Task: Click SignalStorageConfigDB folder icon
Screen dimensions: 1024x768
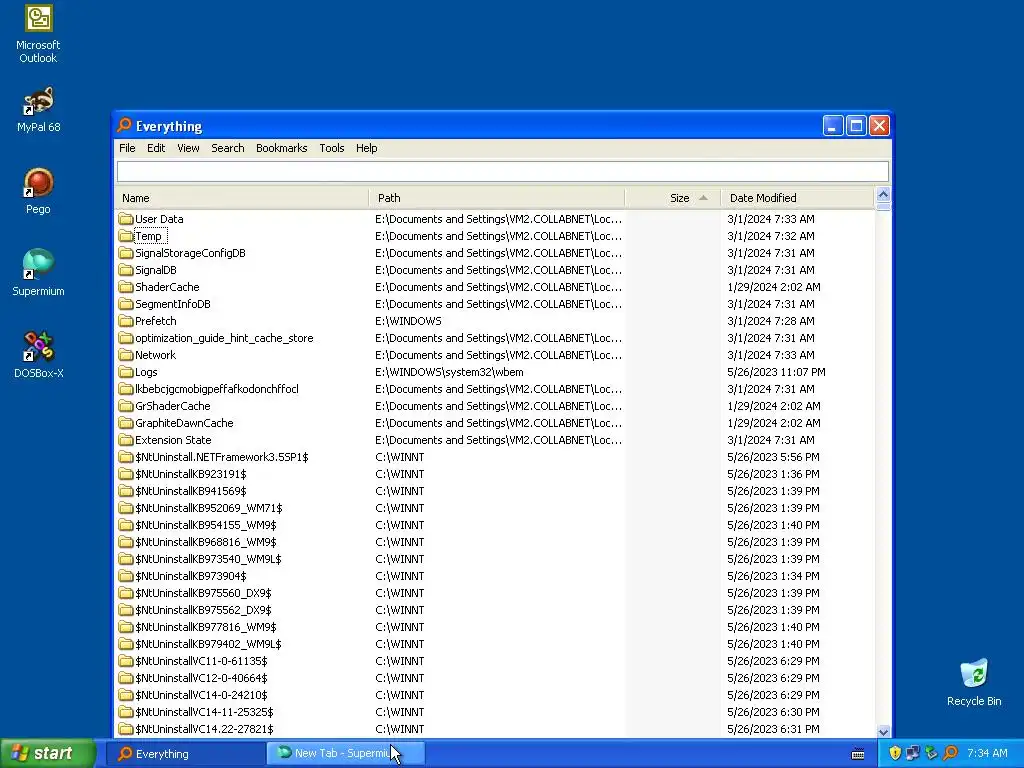Action: [125, 253]
